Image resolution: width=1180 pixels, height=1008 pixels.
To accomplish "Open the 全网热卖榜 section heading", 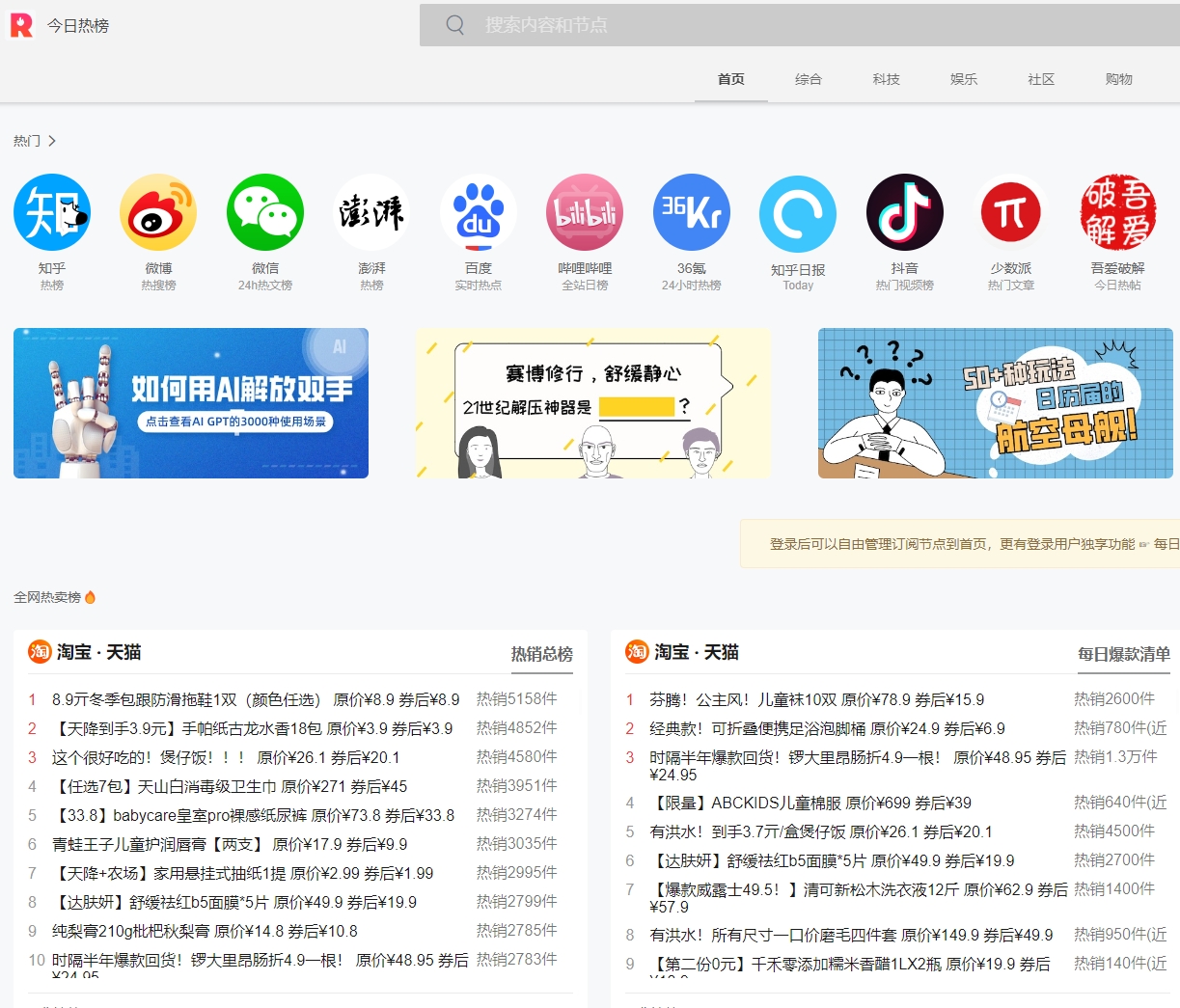I will point(47,597).
